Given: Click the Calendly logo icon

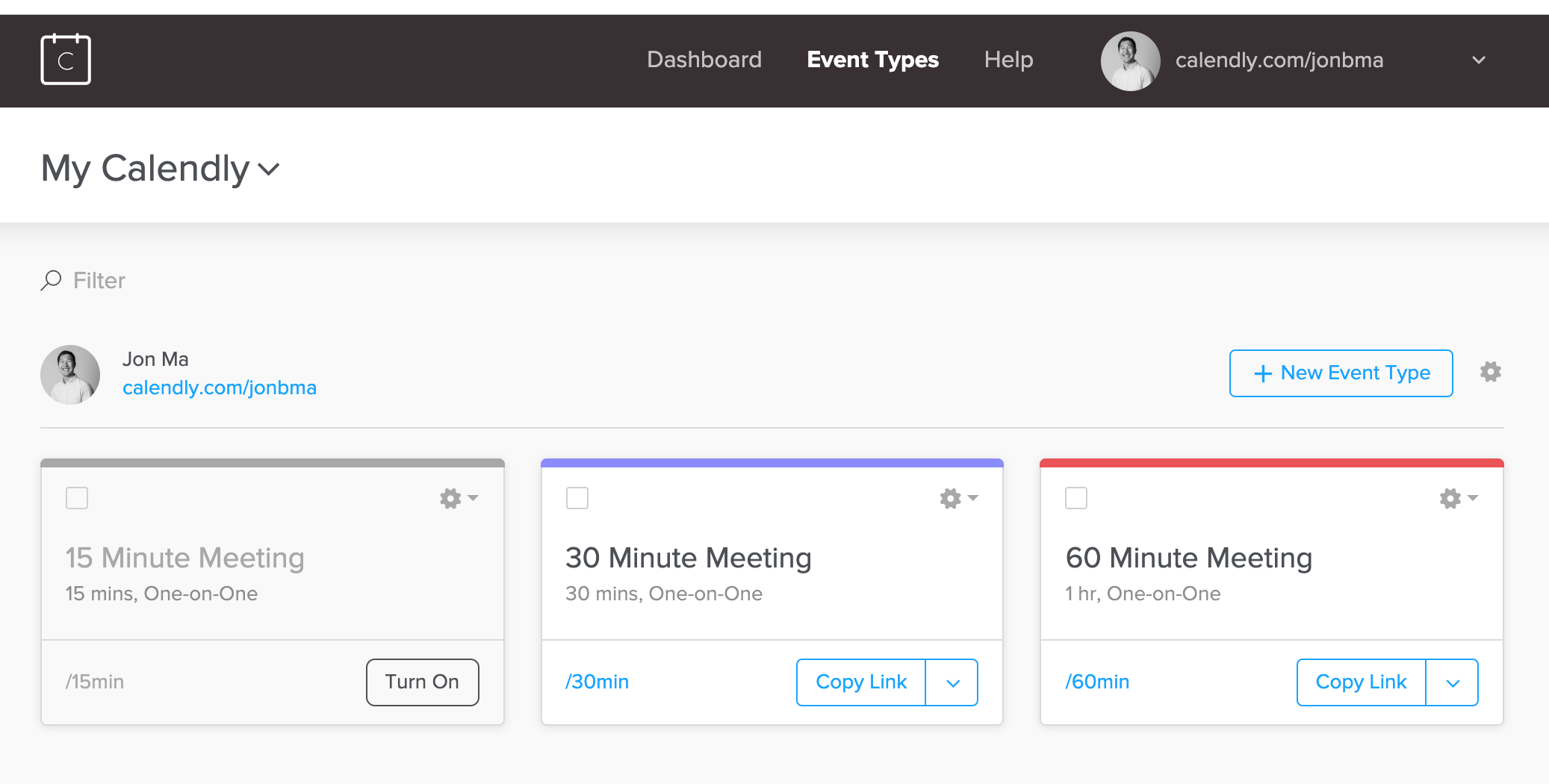Looking at the screenshot, I should pyautogui.click(x=66, y=60).
